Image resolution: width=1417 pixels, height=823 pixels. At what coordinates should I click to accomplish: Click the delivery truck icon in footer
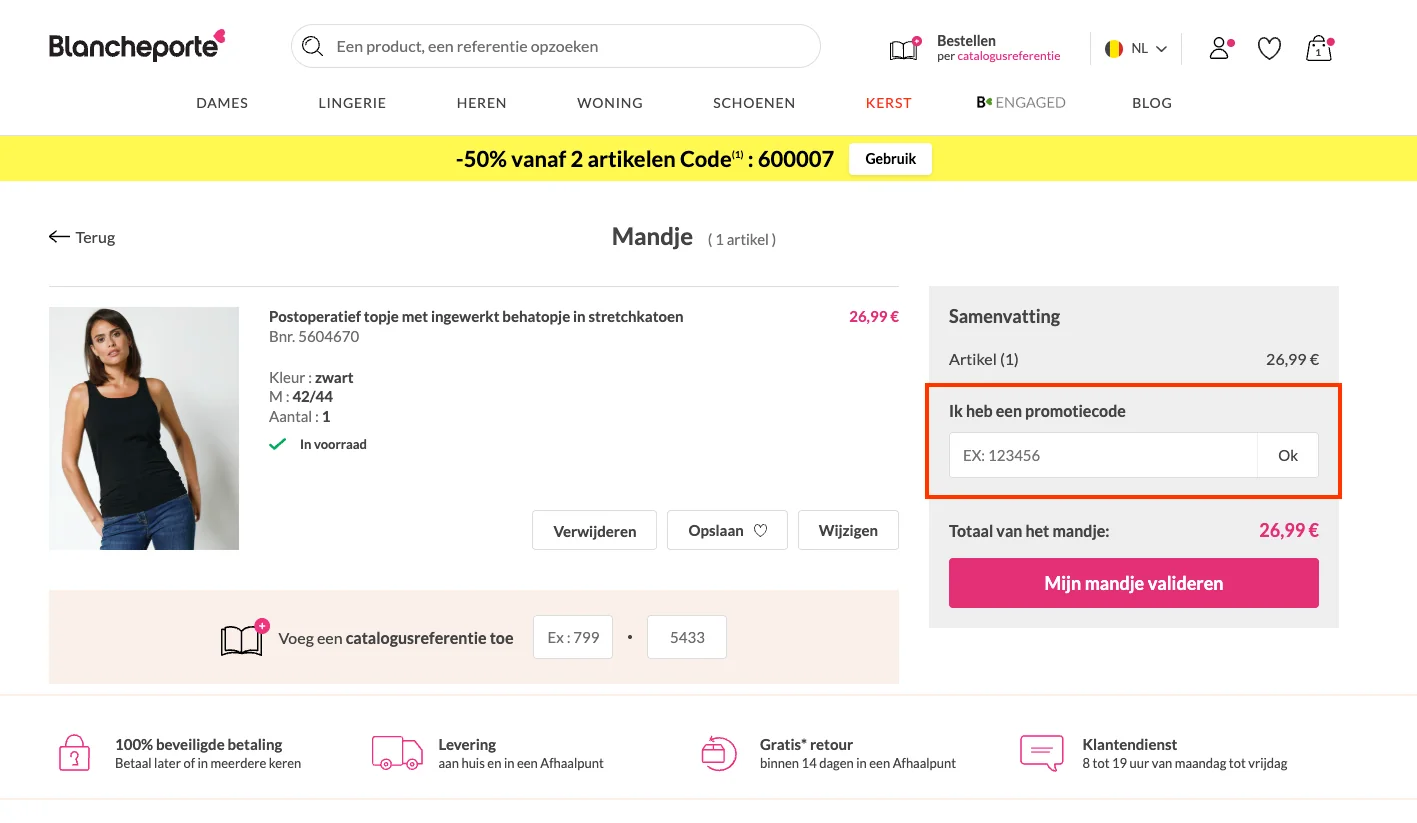pyautogui.click(x=396, y=752)
